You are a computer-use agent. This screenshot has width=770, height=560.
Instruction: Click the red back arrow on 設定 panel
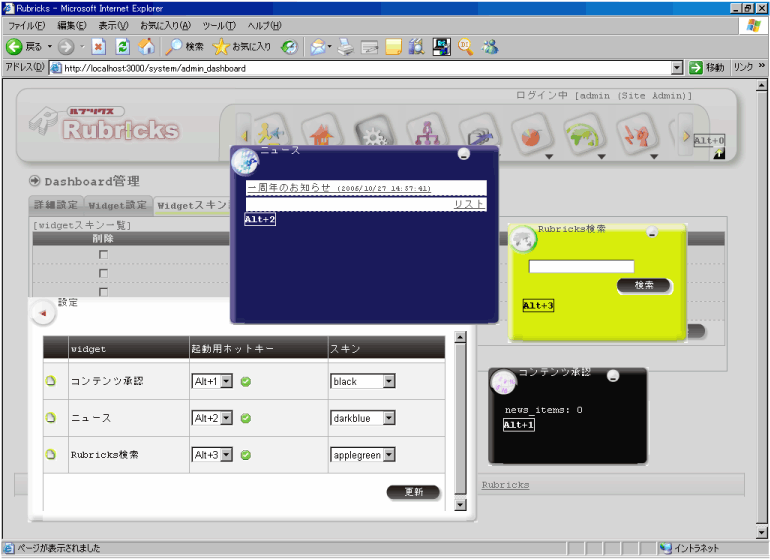42,313
